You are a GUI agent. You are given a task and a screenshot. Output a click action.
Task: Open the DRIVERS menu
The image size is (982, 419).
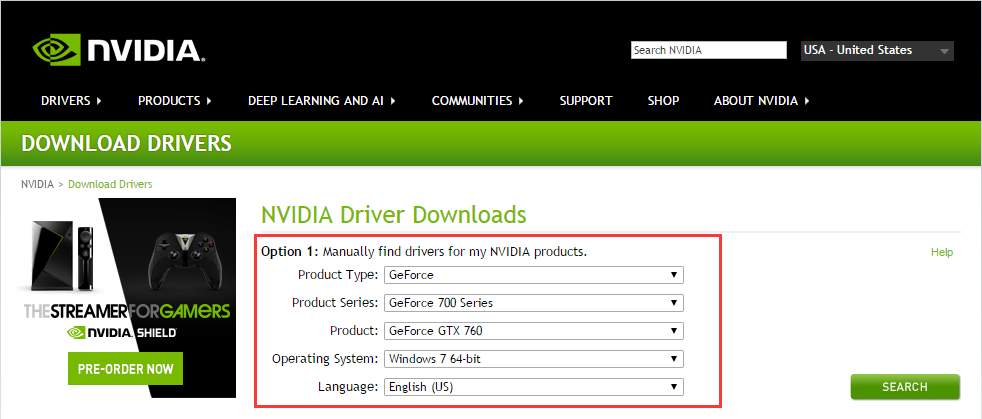71,101
